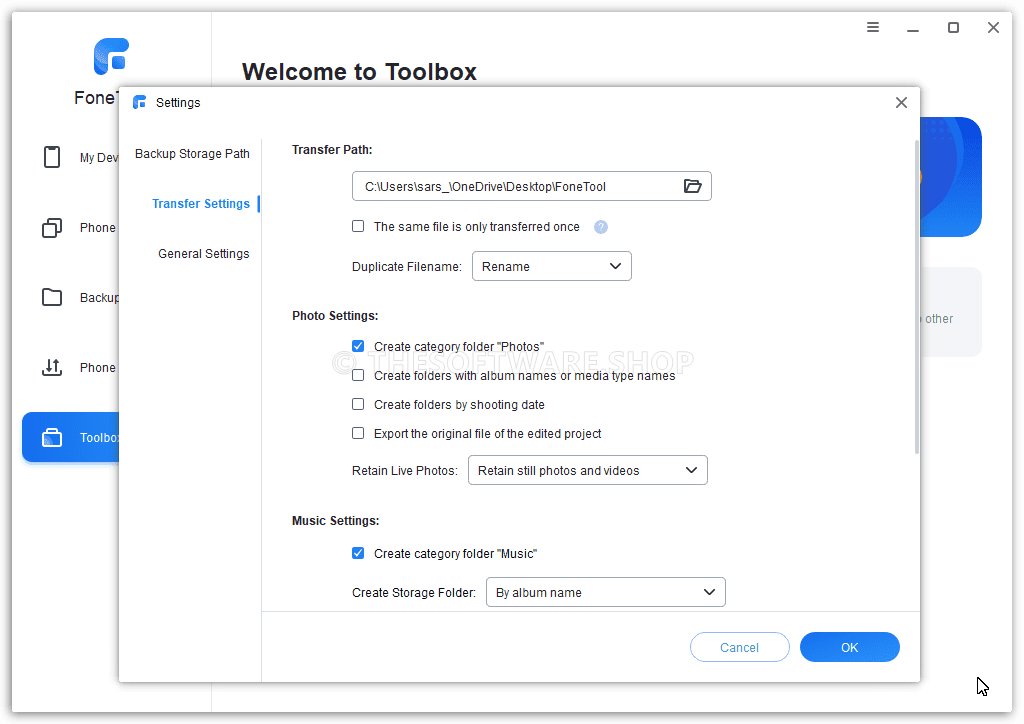Enable Export original file of edited project
Image resolution: width=1024 pixels, height=724 pixels.
(x=358, y=433)
